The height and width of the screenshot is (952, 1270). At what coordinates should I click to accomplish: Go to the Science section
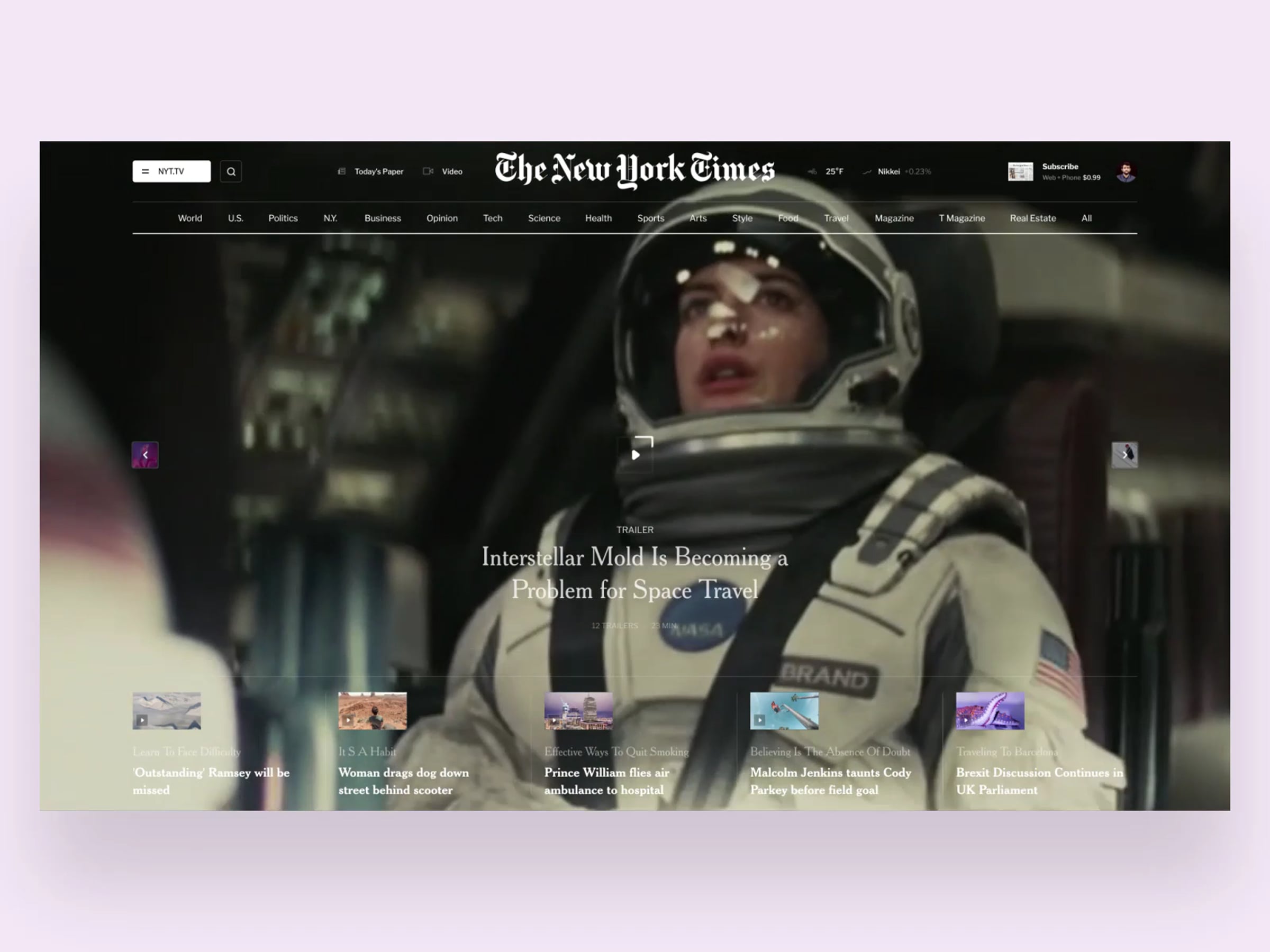coord(545,218)
